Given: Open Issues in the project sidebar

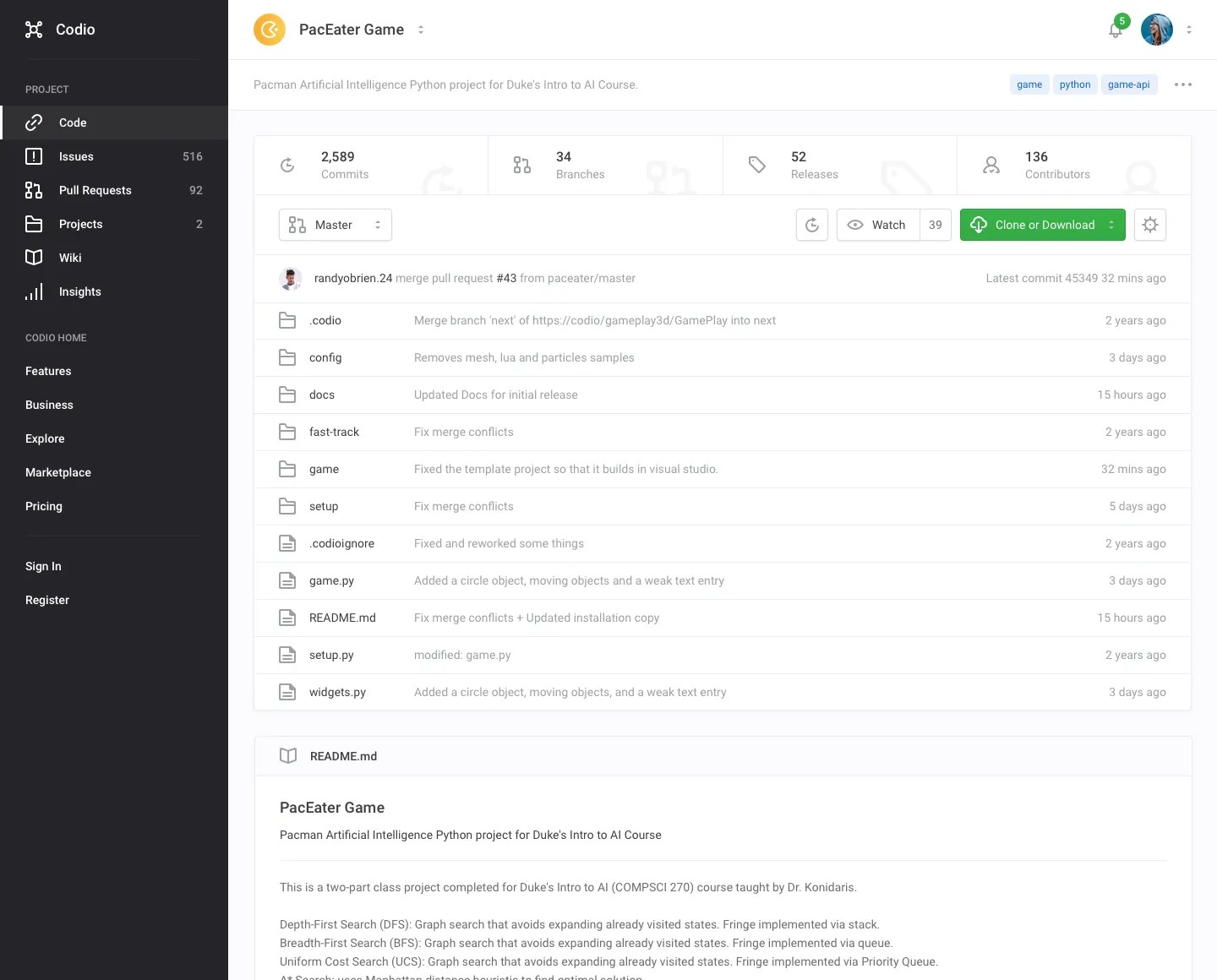Looking at the screenshot, I should click(x=114, y=156).
